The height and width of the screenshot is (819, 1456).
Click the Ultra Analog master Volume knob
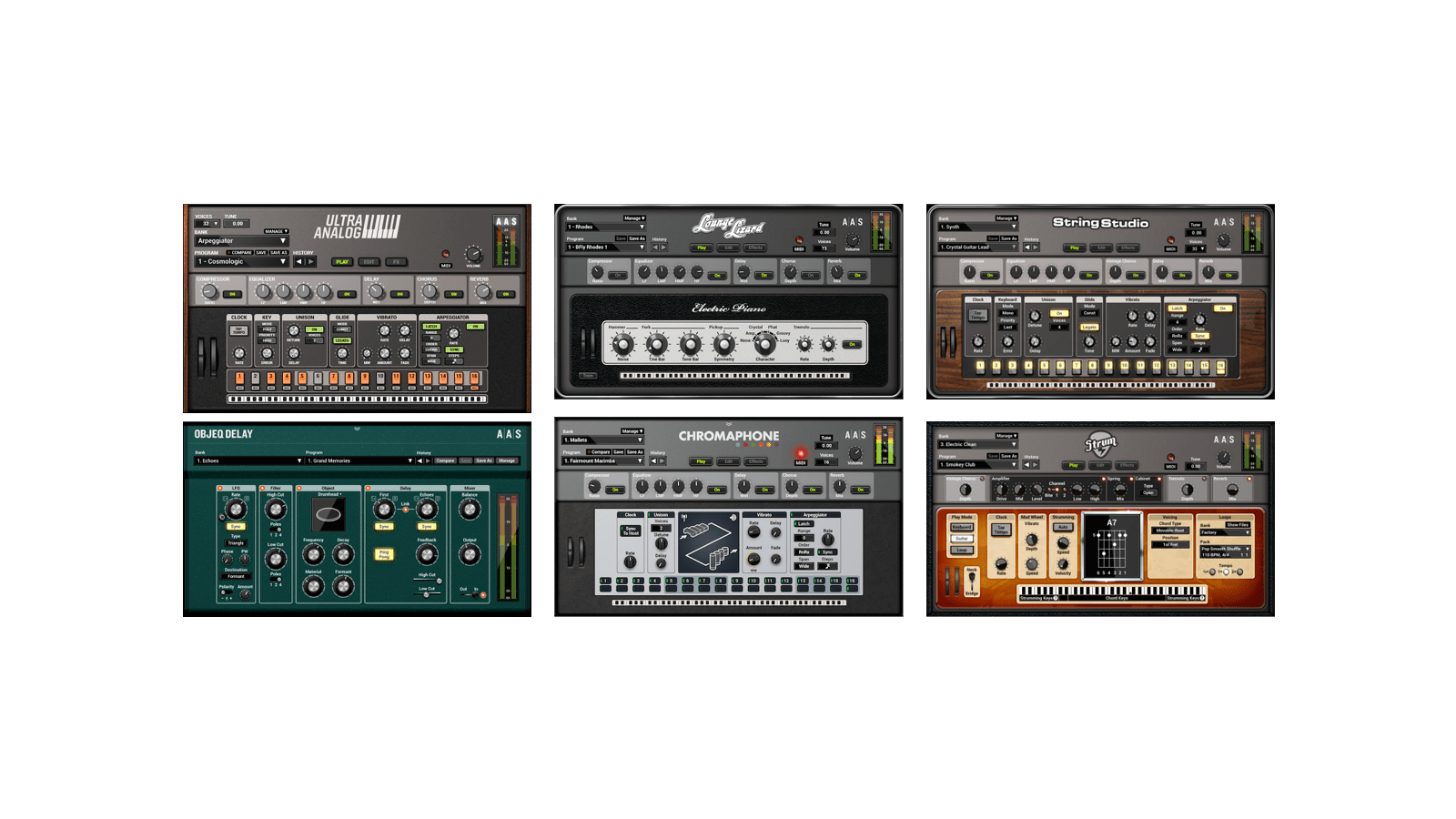[473, 254]
